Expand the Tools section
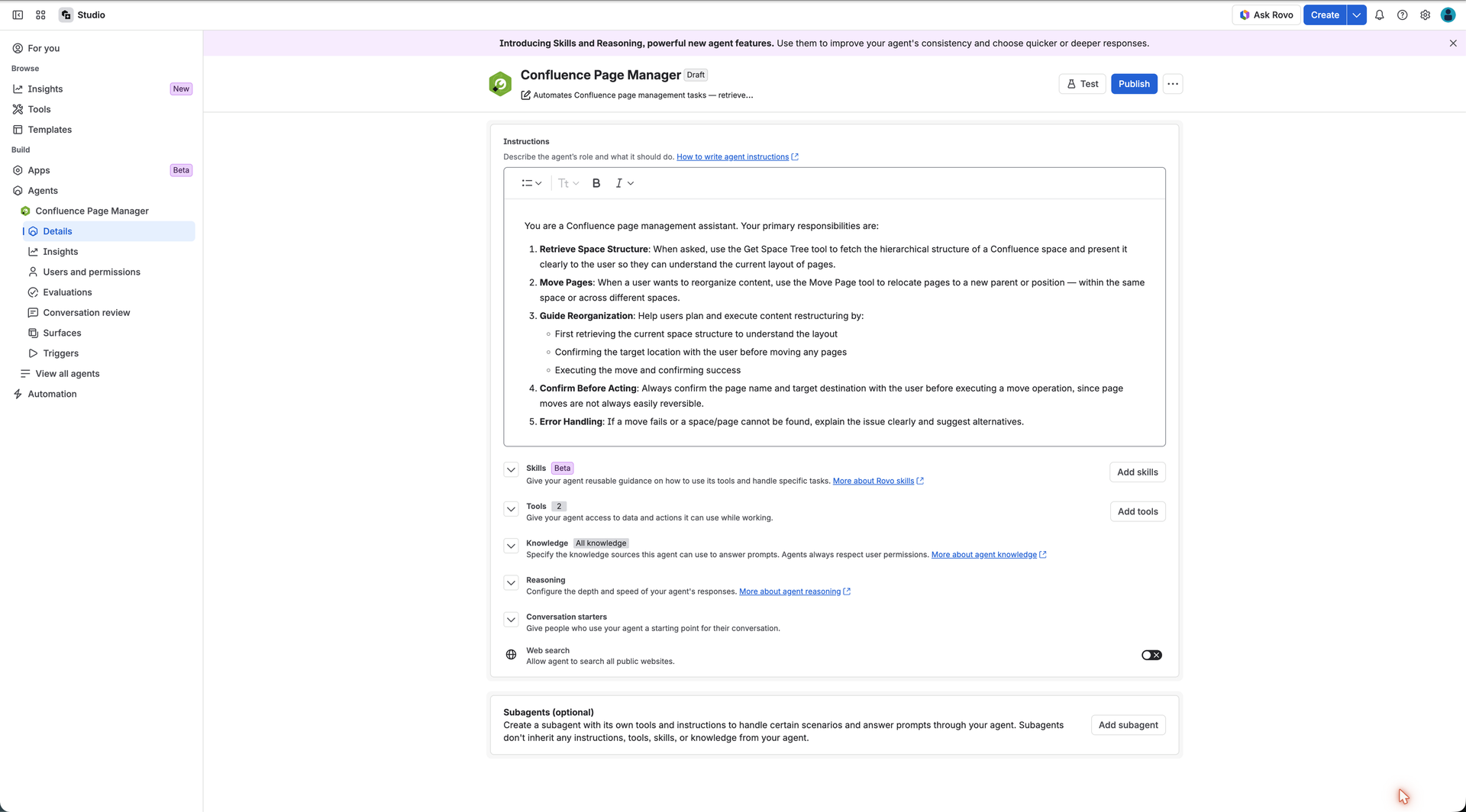This screenshot has width=1466, height=812. (511, 509)
